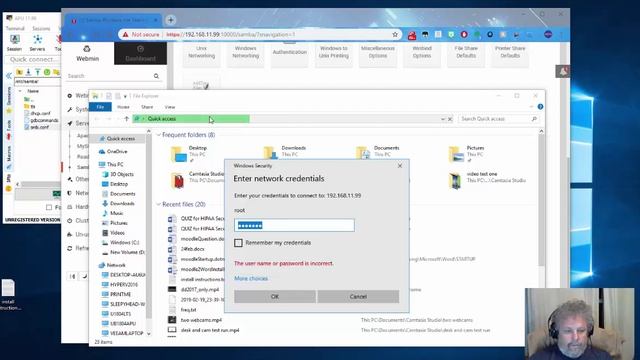Select dhcp.conf in terminal file browser
This screenshot has width=640, height=360.
point(40,113)
